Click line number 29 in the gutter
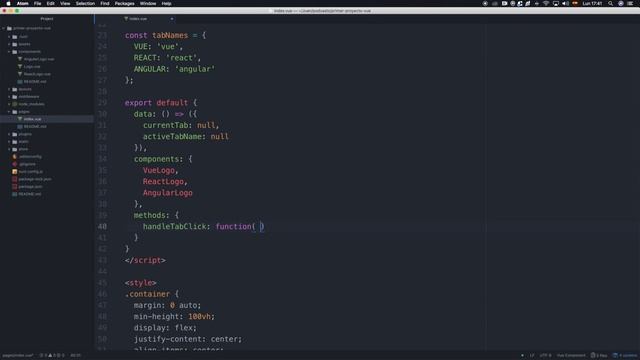This screenshot has width=640, height=360. (102, 103)
